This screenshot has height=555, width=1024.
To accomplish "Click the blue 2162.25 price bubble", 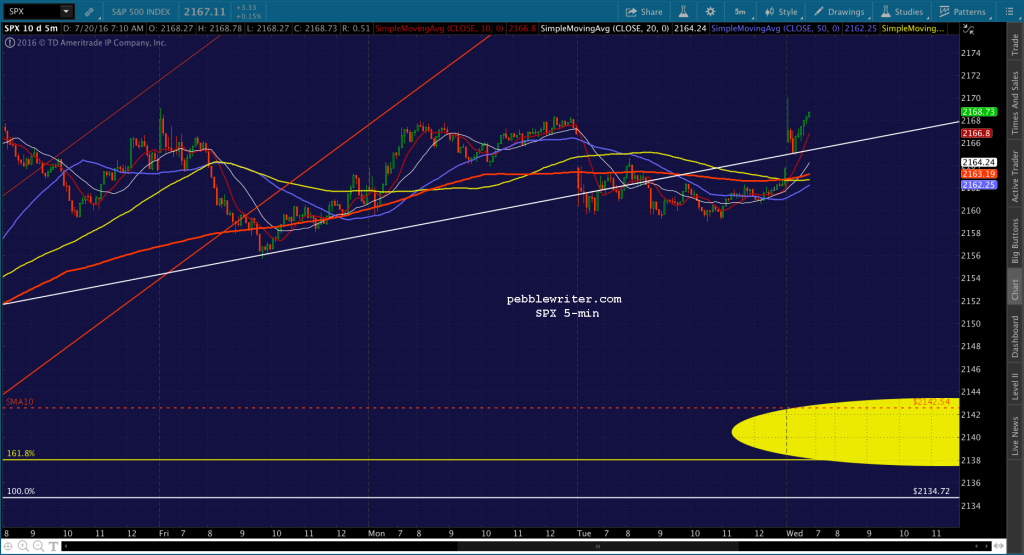I will coord(978,185).
